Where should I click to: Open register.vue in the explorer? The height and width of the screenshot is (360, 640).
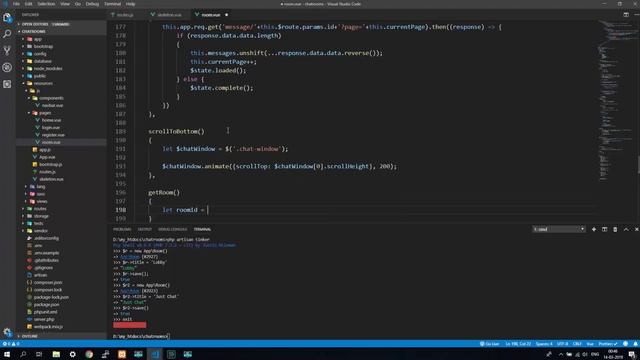[x=61, y=135]
